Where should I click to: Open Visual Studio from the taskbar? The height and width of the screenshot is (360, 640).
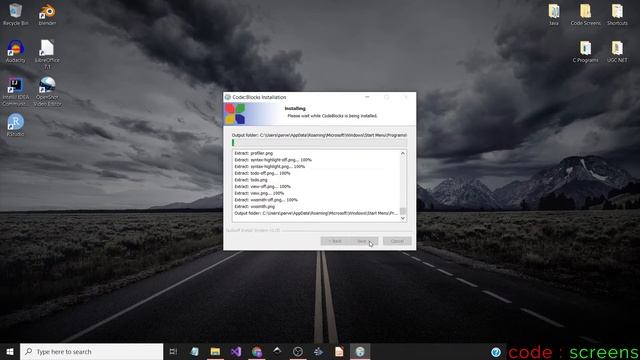236,351
